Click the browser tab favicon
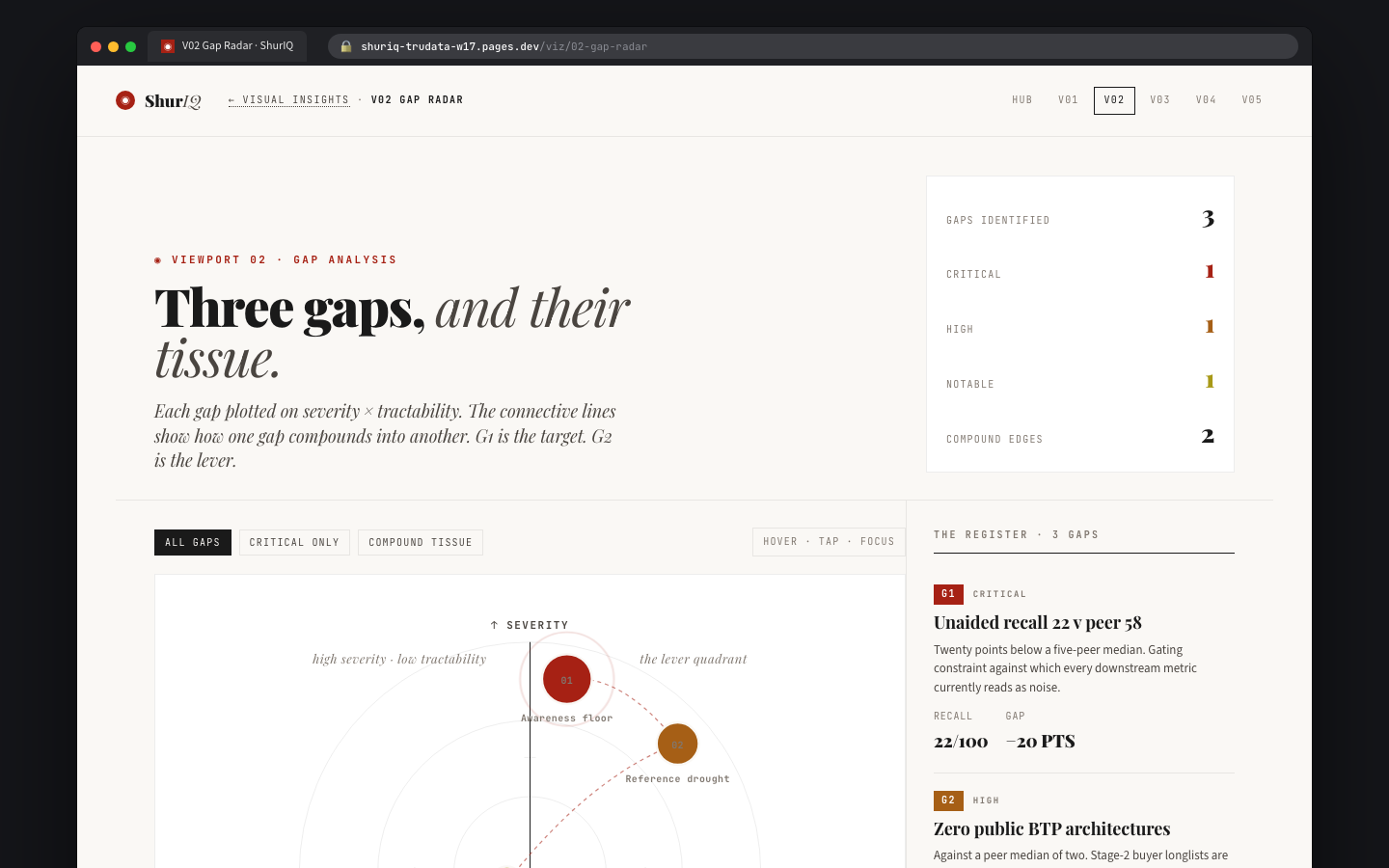The height and width of the screenshot is (868, 1389). click(168, 46)
